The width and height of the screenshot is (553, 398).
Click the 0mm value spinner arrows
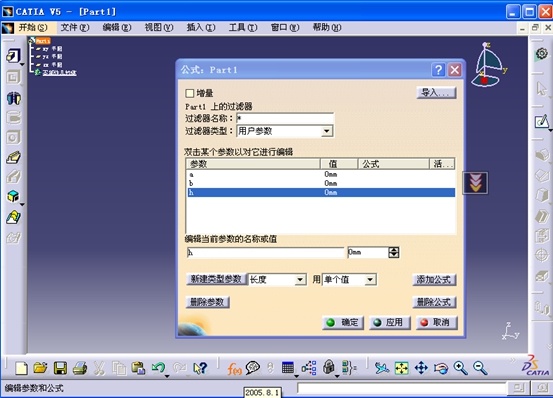pyautogui.click(x=394, y=252)
